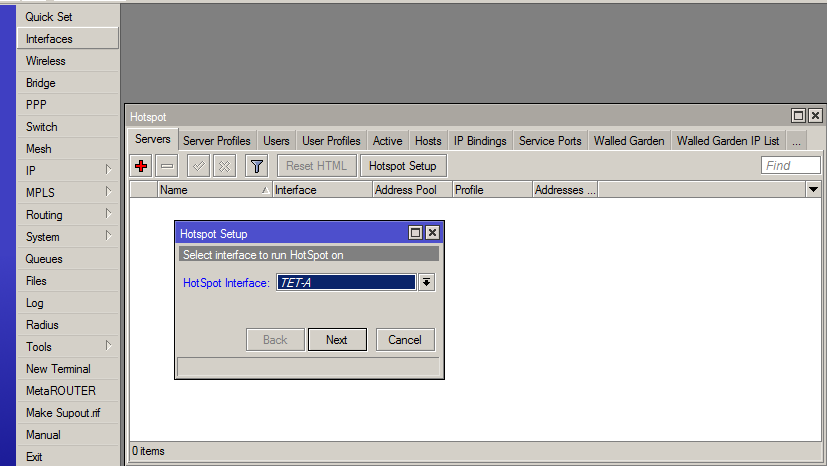This screenshot has width=827, height=466.
Task: Click Exit in the sidebar
Action: (x=68, y=457)
